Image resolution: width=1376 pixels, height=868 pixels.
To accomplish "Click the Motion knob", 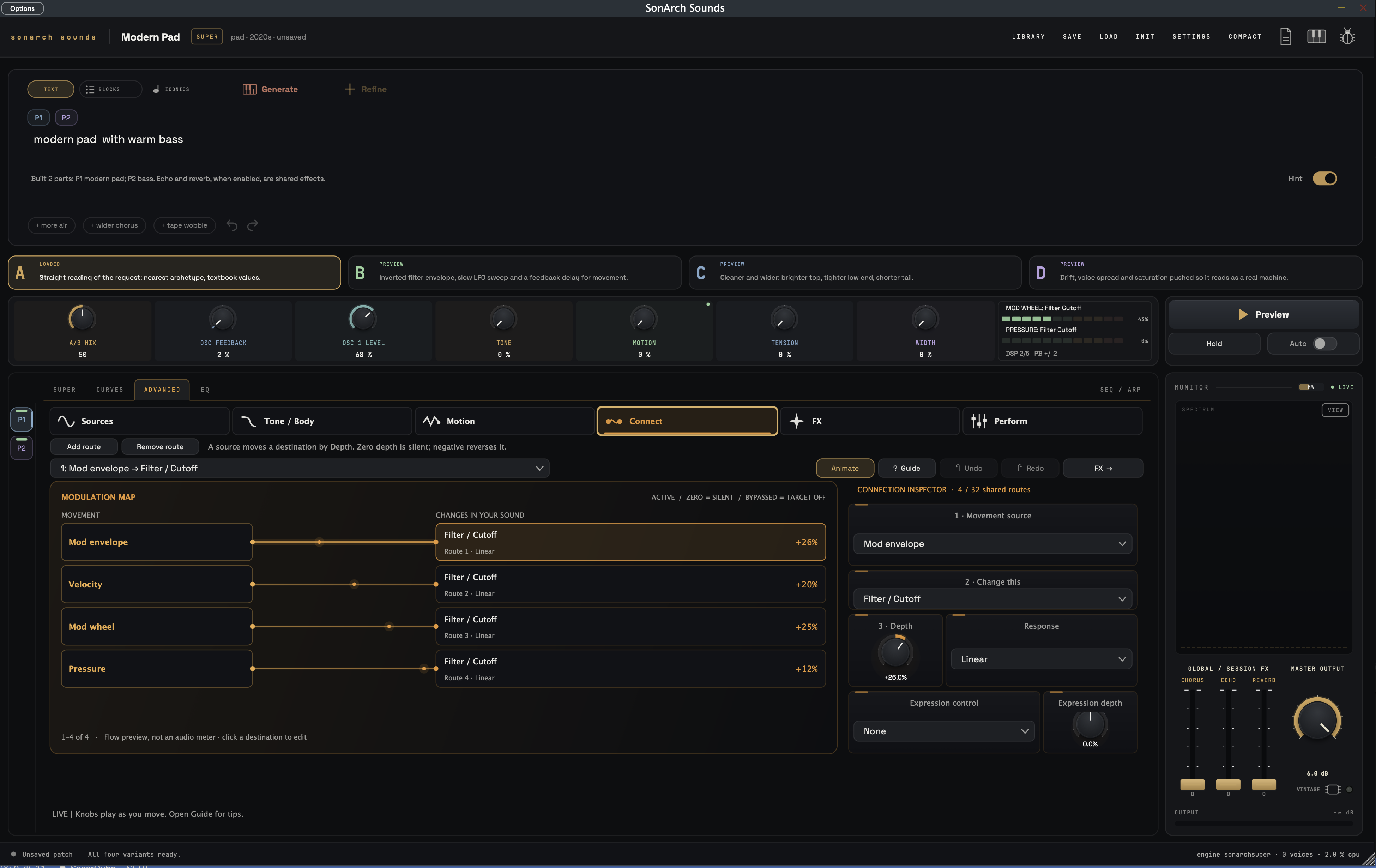I will [x=644, y=318].
